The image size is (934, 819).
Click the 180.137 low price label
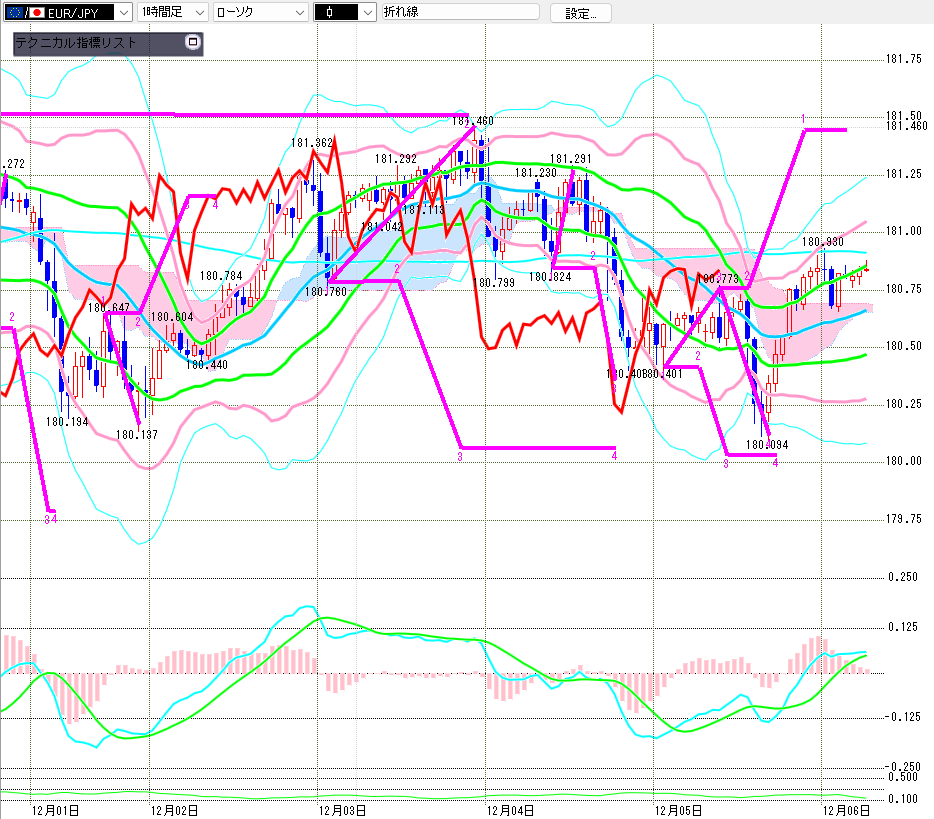pyautogui.click(x=137, y=434)
